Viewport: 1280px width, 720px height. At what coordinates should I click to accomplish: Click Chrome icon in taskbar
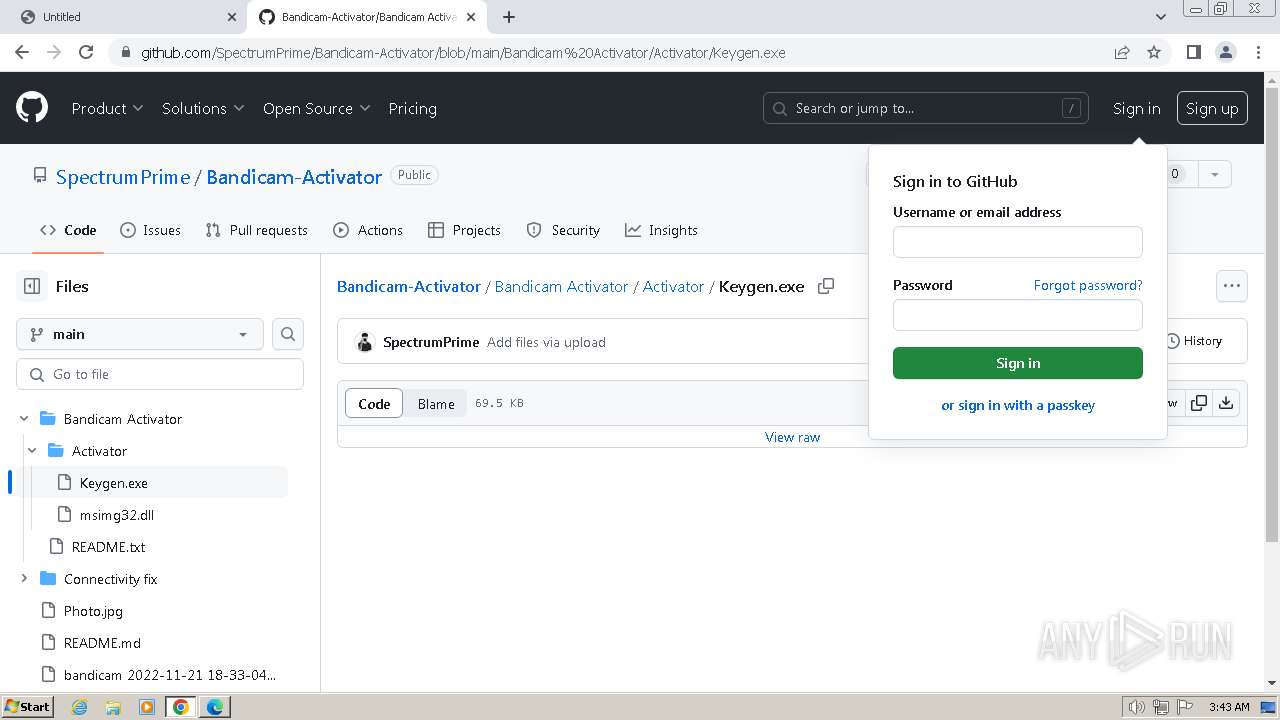pyautogui.click(x=181, y=707)
